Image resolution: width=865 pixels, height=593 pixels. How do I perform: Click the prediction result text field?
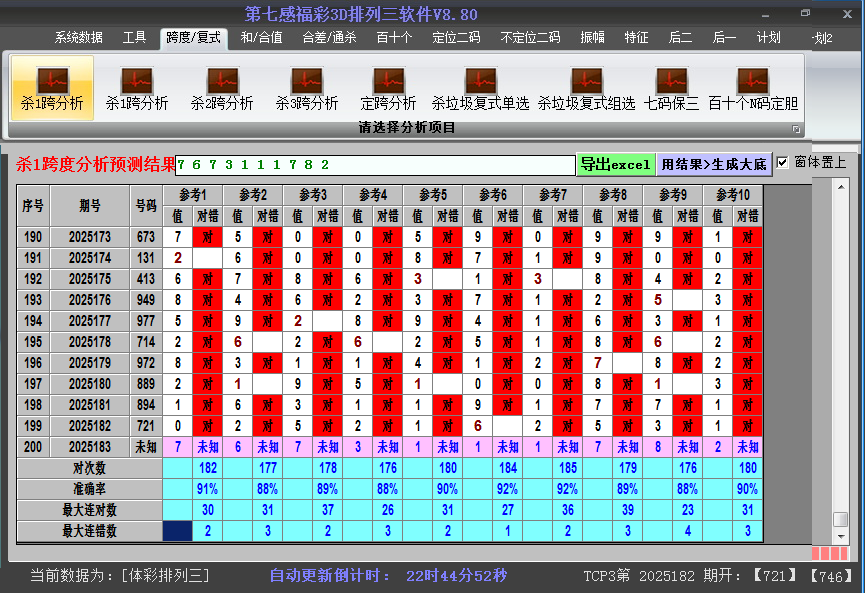point(375,165)
